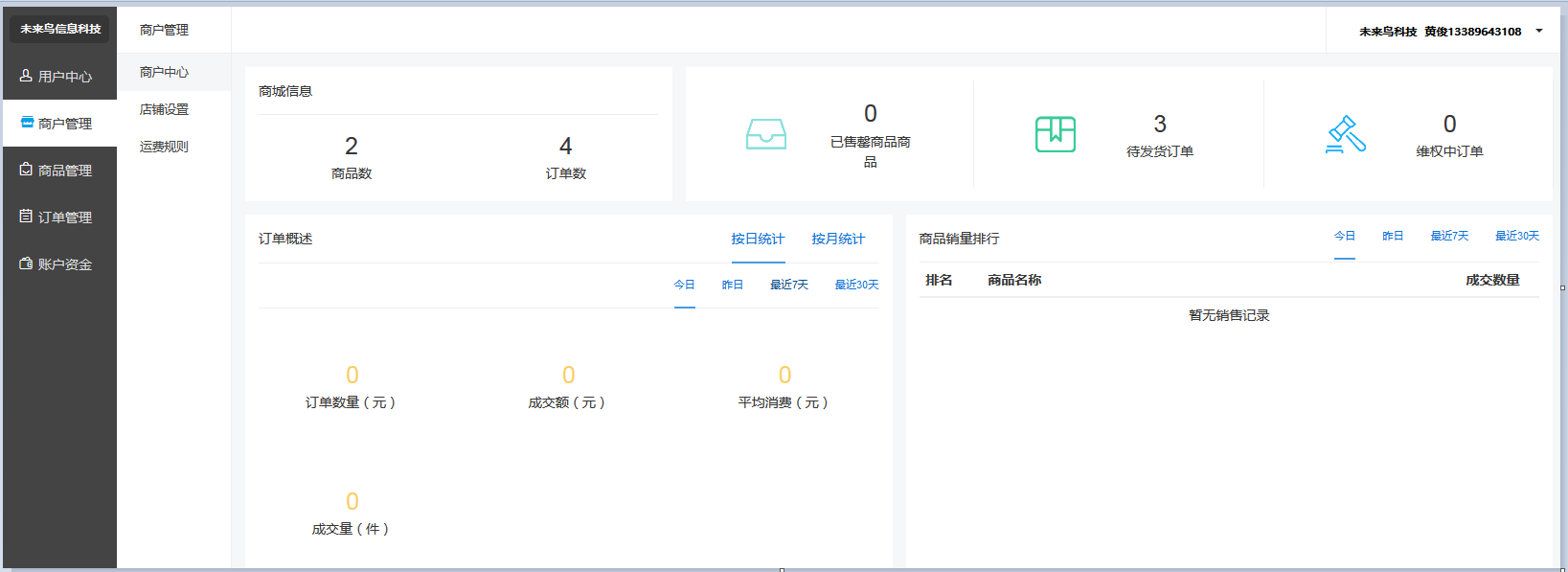Click the 订单管理 clipboard icon
This screenshot has width=1568, height=572.
tap(26, 217)
